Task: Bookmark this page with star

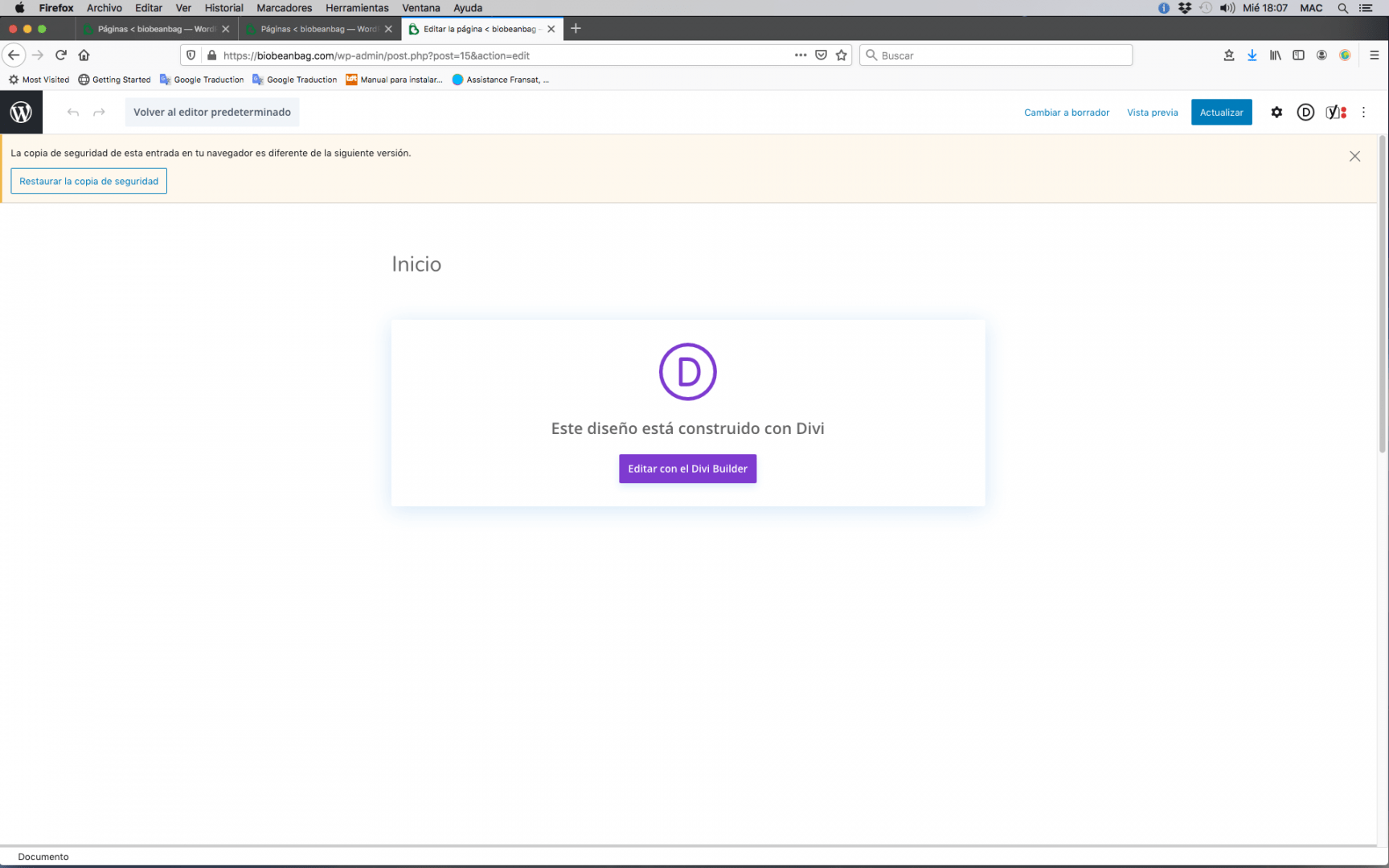Action: point(842,55)
